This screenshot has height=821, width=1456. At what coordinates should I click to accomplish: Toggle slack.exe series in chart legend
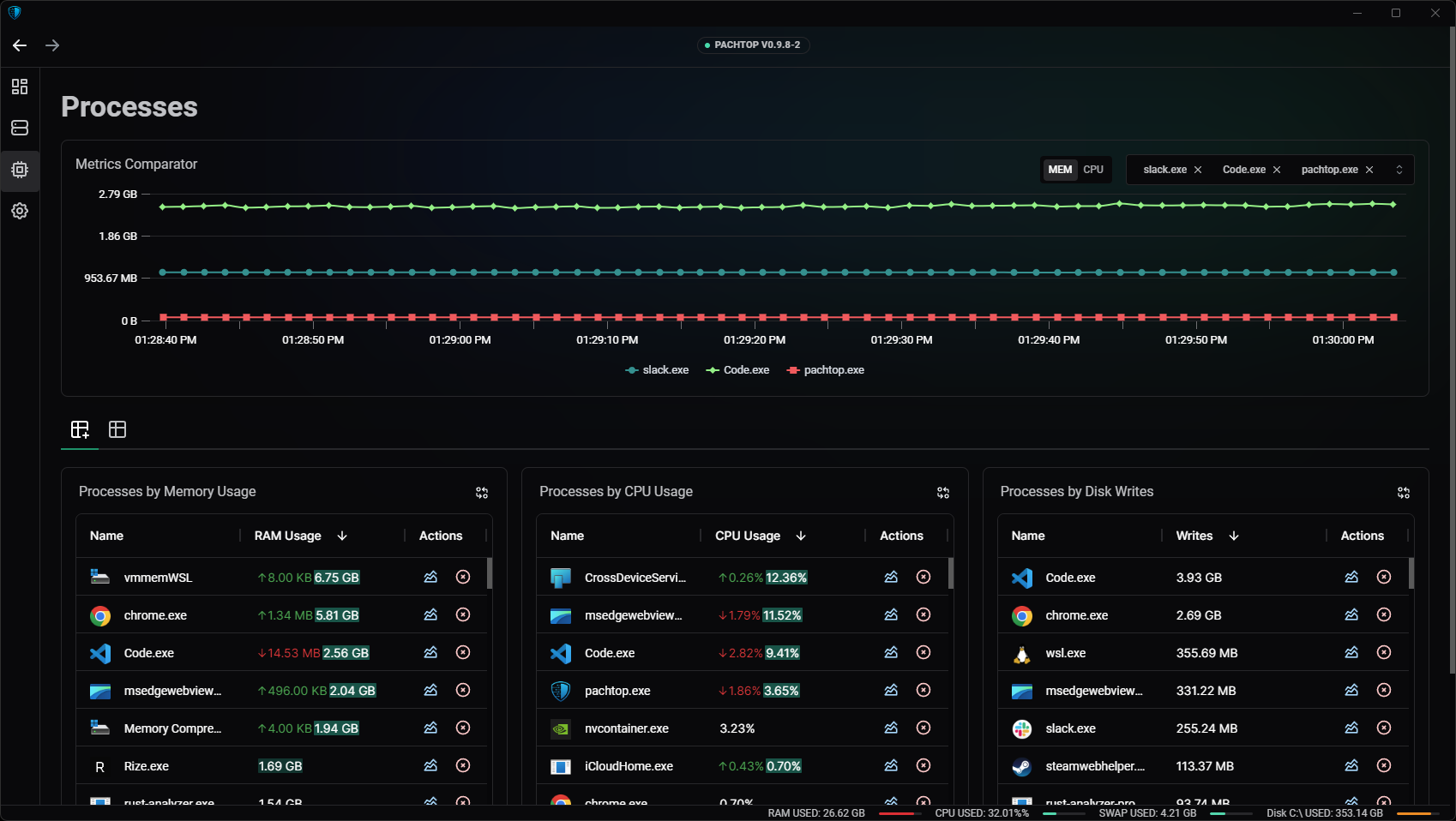tap(658, 370)
